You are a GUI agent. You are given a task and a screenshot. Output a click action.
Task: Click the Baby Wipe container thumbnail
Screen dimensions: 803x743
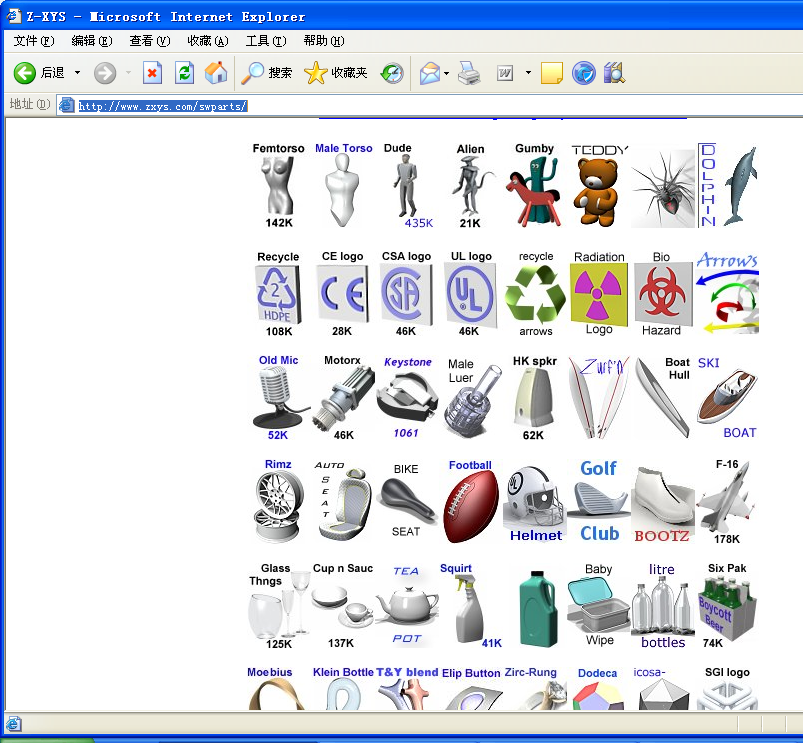(x=598, y=605)
